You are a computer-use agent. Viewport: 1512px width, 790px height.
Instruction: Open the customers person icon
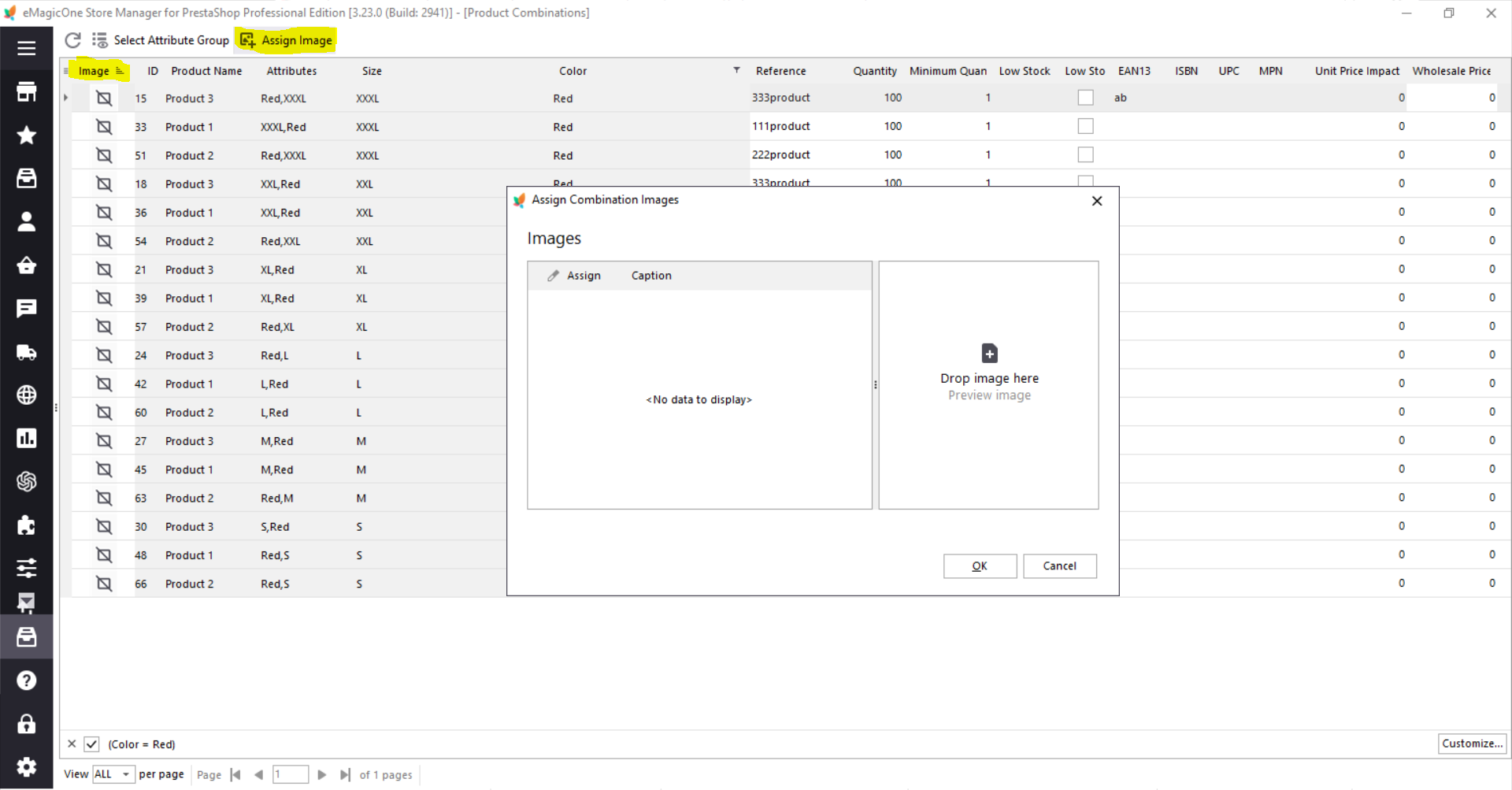coord(27,222)
